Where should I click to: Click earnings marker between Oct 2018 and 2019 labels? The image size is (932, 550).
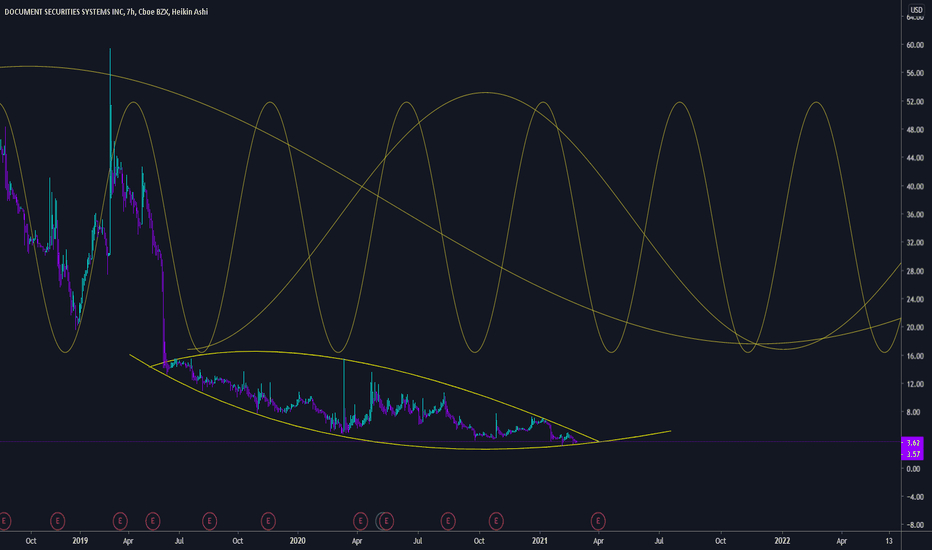pyautogui.click(x=58, y=521)
